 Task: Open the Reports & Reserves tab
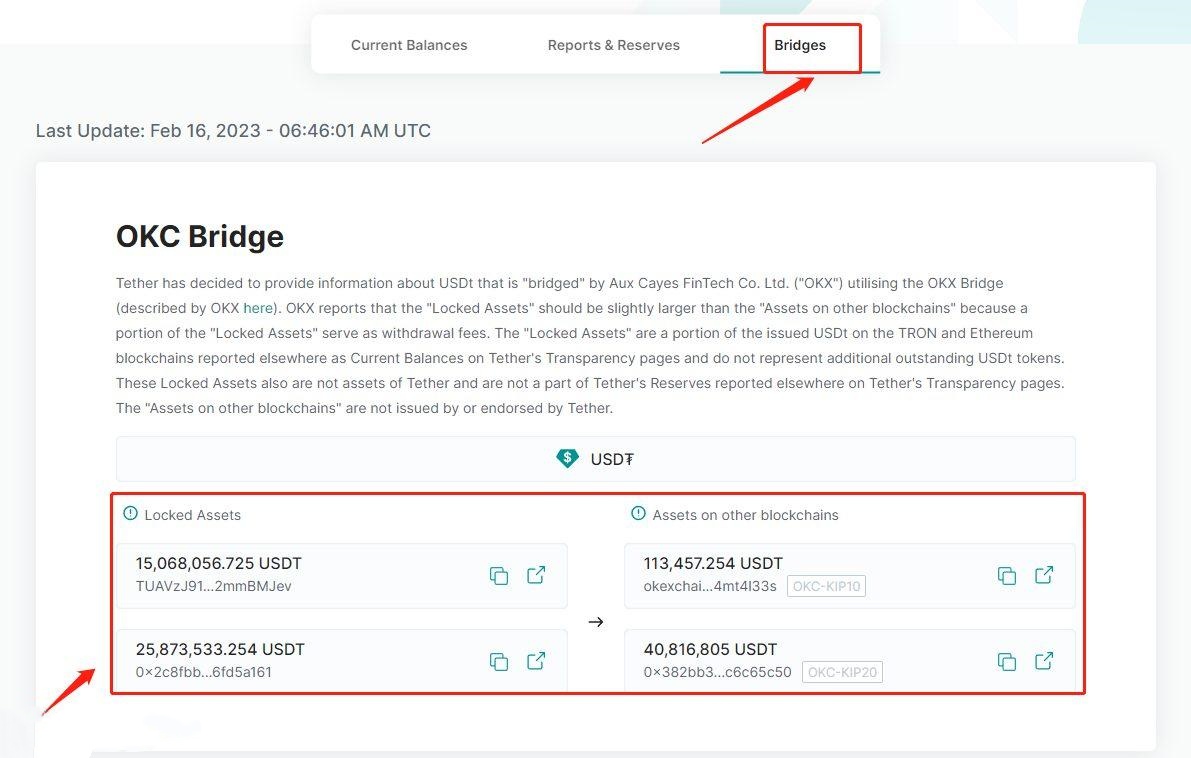pos(614,45)
